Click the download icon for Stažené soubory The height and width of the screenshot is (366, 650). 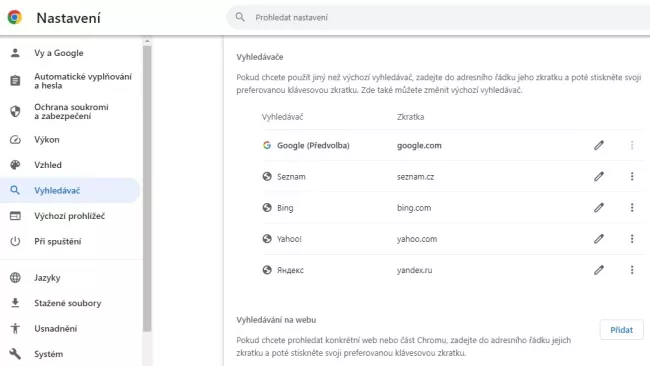(x=15, y=303)
